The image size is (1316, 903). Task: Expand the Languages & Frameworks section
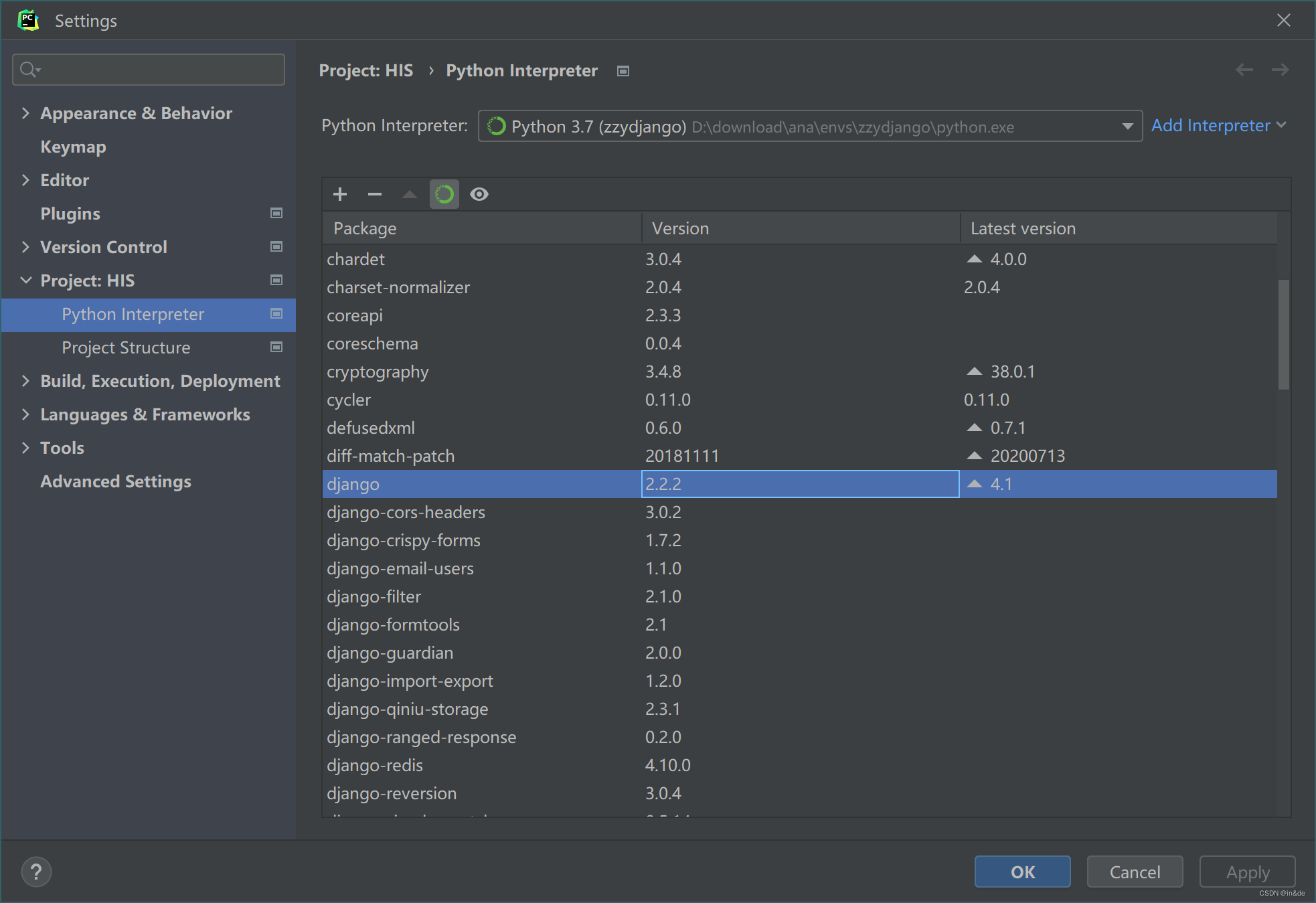click(25, 414)
